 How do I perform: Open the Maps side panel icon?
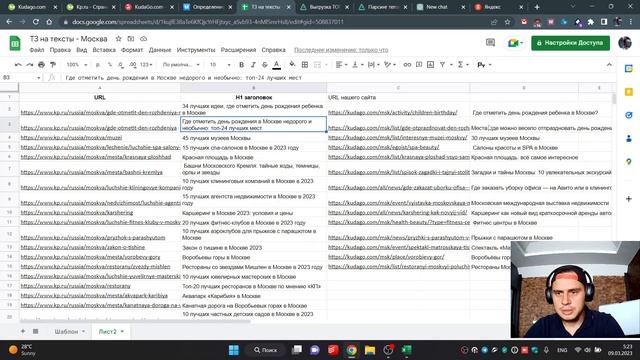coord(629,162)
